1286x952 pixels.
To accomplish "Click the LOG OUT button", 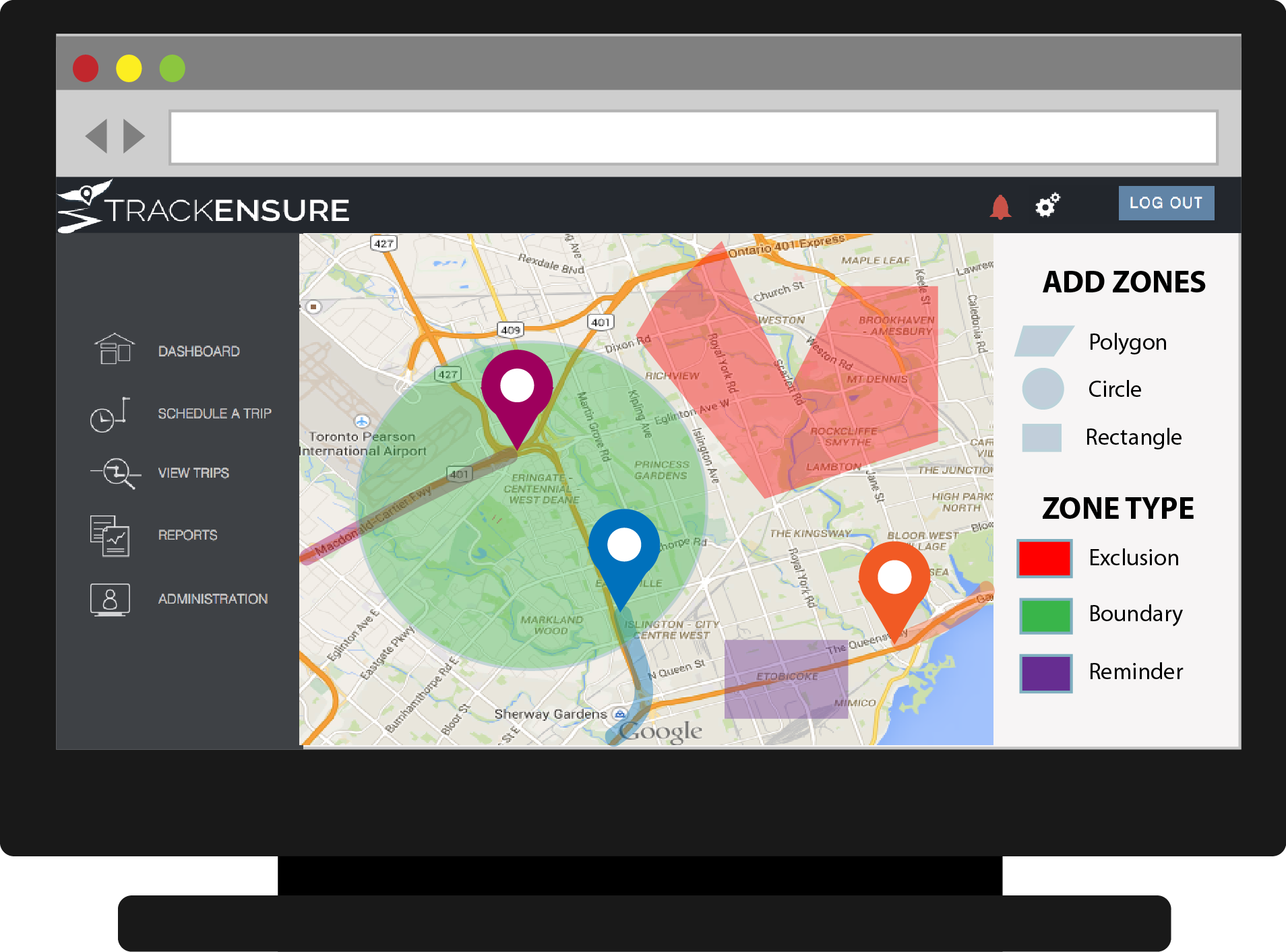I will tap(1167, 203).
